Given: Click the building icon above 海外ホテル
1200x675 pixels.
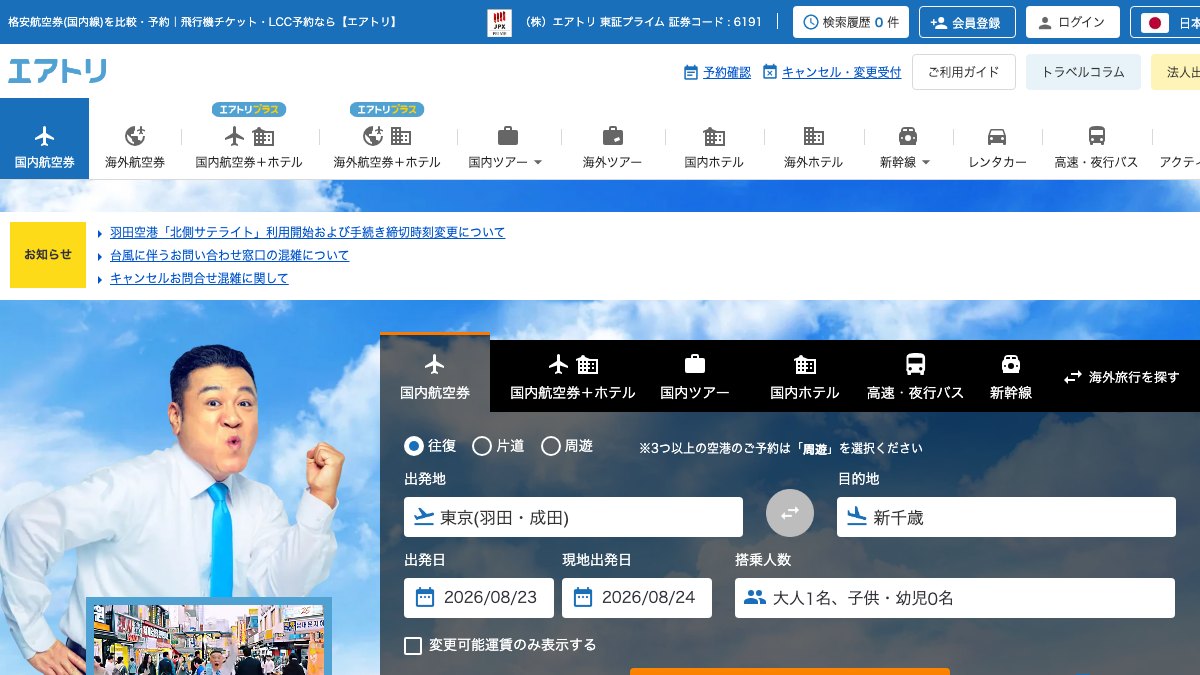Looking at the screenshot, I should [814, 136].
